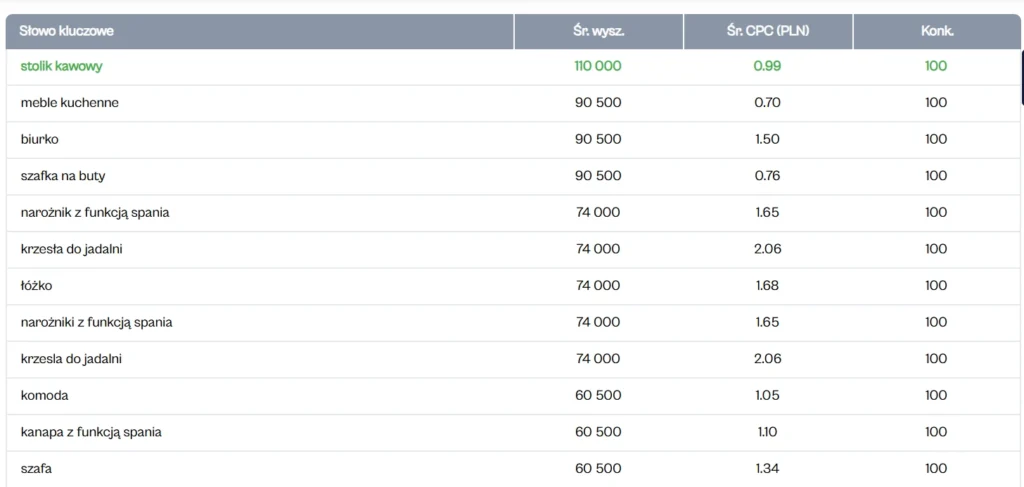Select the 1.50 CPC value for biurko
1024x487 pixels.
767,139
